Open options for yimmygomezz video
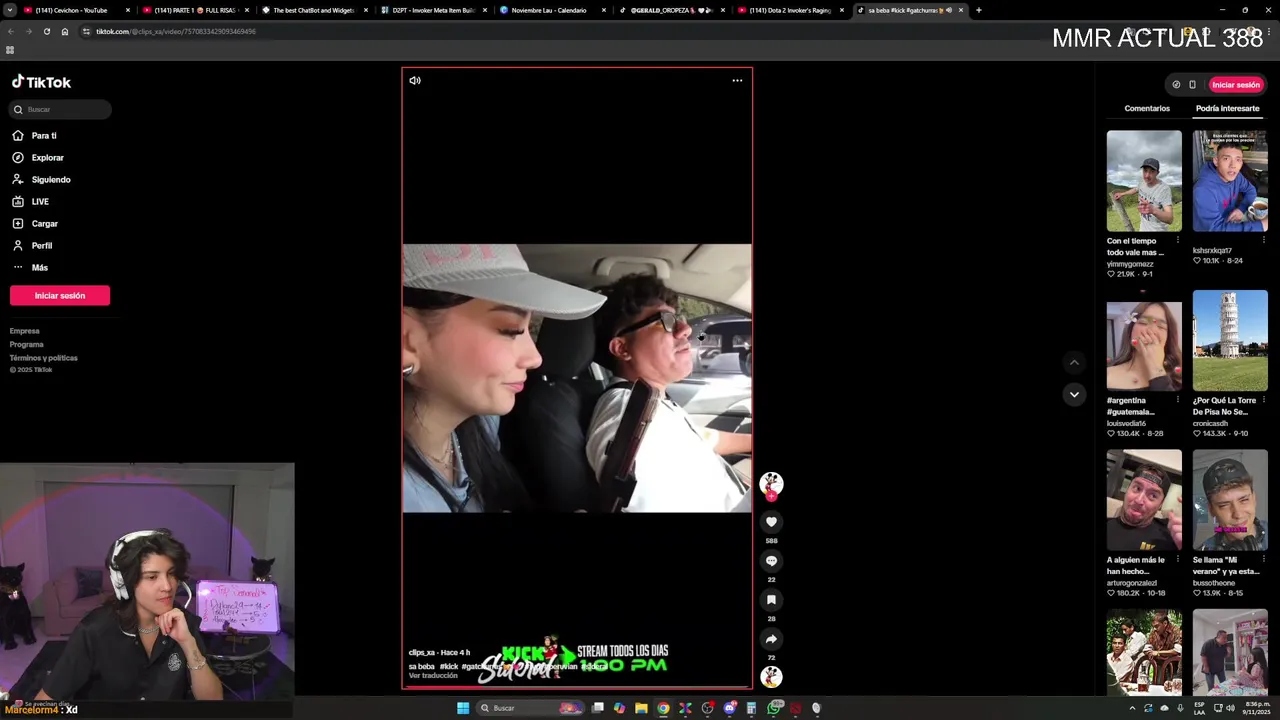 tap(1177, 240)
